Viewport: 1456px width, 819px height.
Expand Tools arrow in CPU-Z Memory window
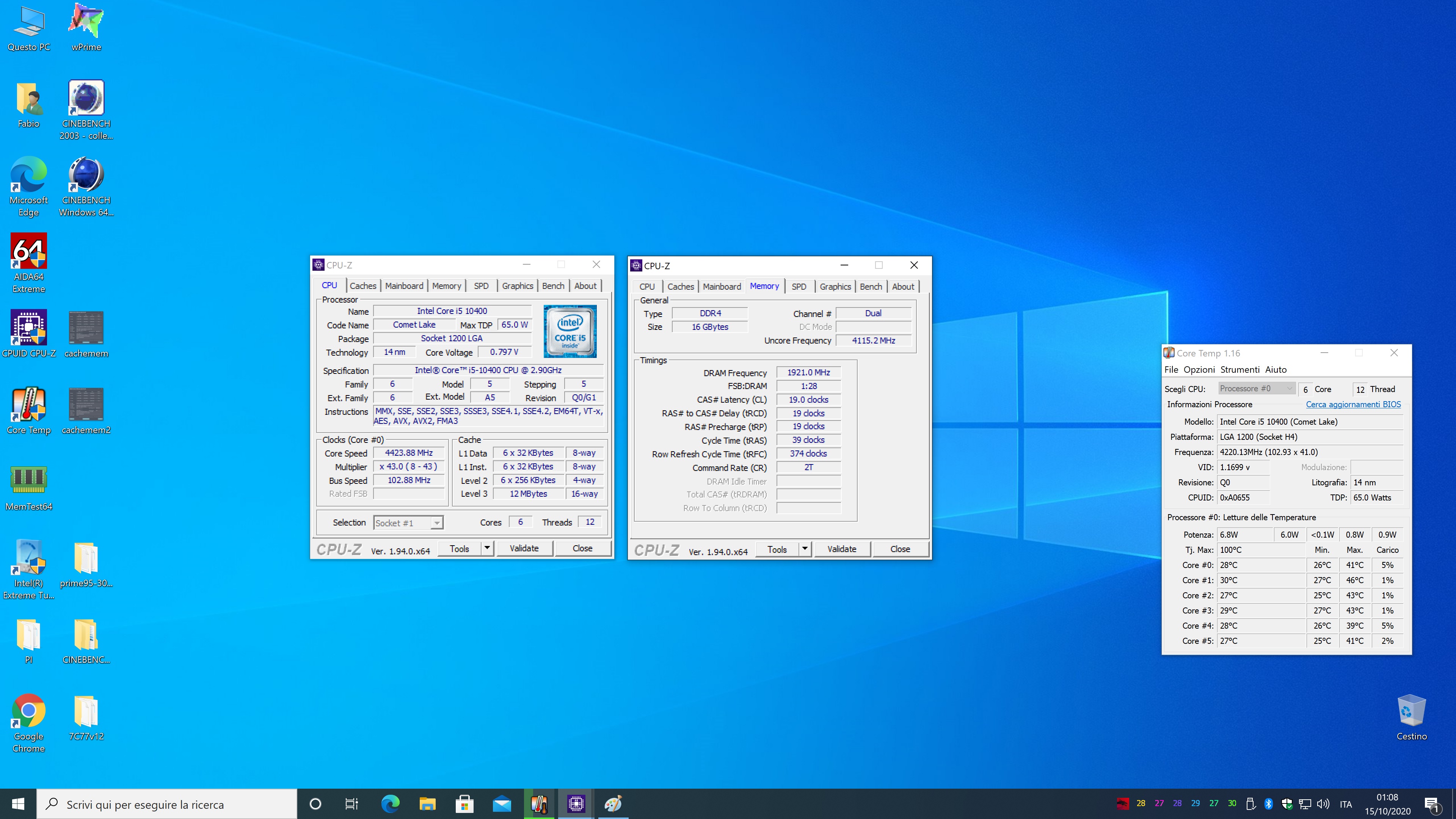[x=804, y=549]
